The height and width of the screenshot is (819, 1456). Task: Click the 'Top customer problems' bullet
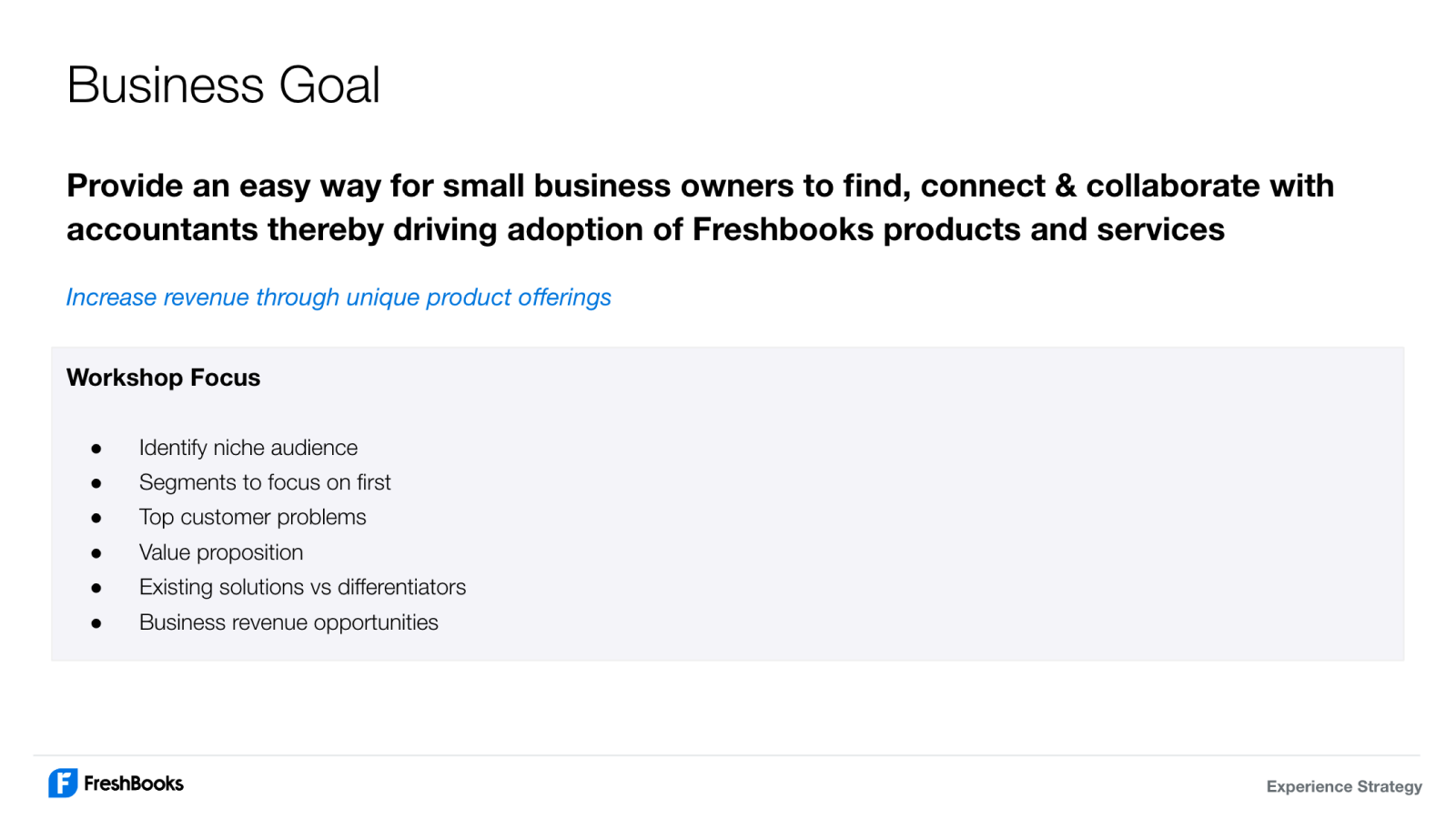253,517
